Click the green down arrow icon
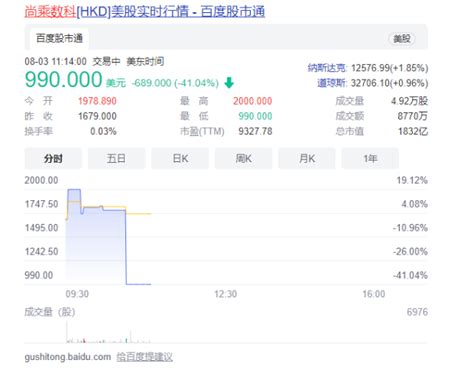 point(229,83)
